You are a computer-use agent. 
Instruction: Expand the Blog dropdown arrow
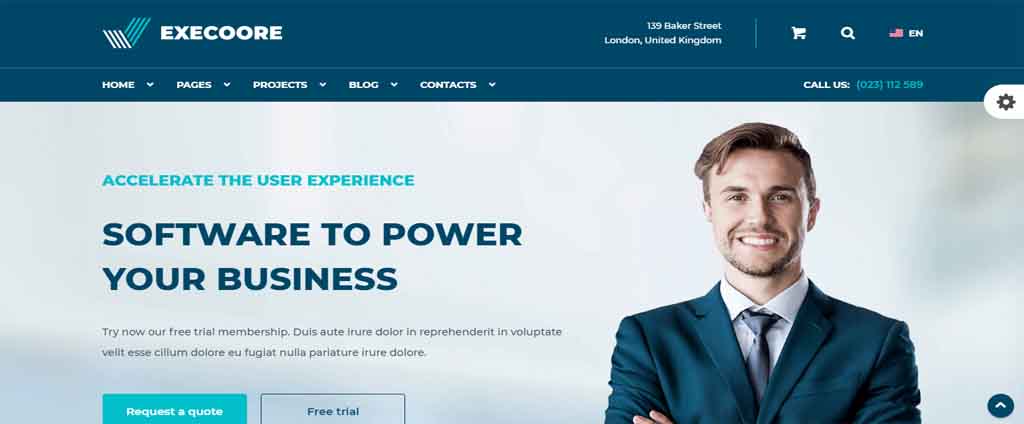coord(394,84)
